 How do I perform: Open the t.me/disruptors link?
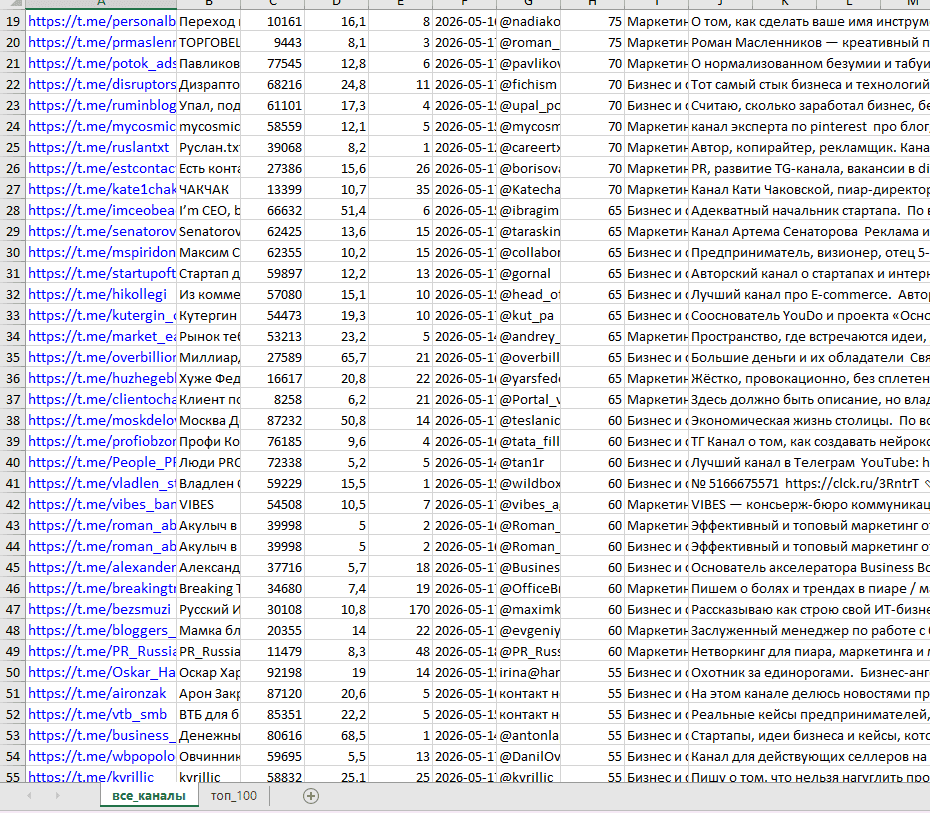[x=101, y=84]
